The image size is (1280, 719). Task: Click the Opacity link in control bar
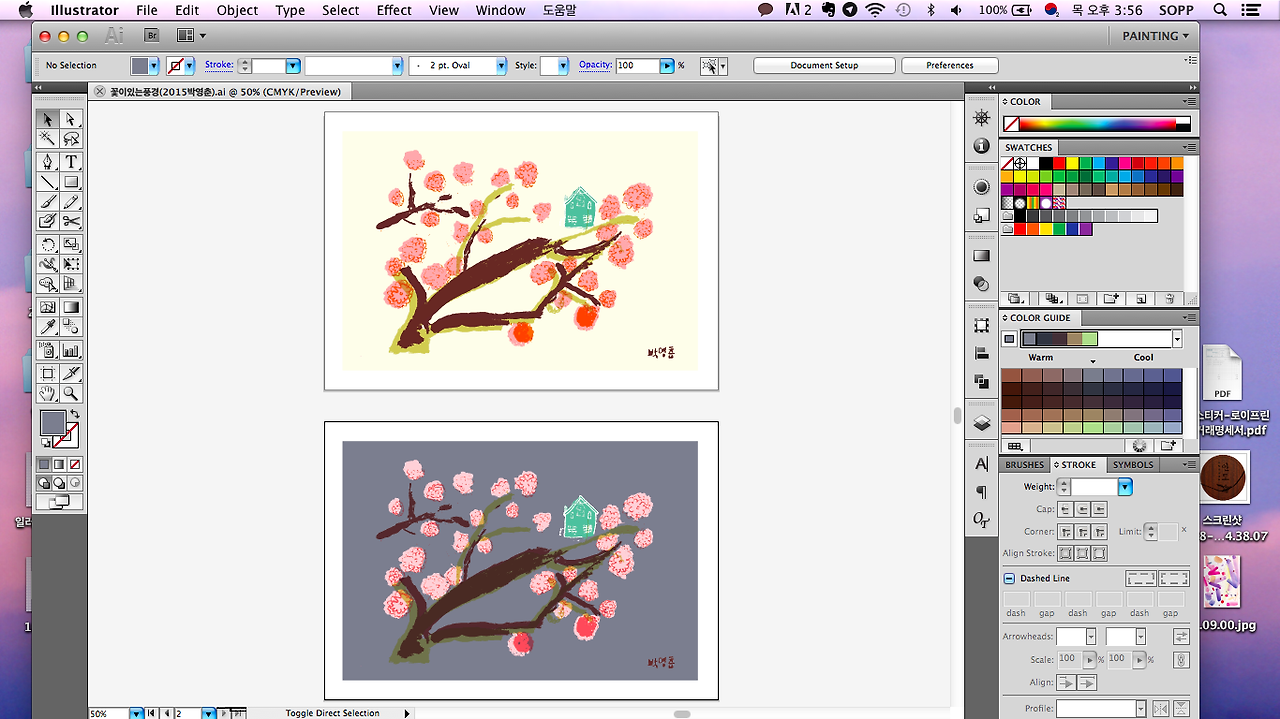[x=595, y=64]
